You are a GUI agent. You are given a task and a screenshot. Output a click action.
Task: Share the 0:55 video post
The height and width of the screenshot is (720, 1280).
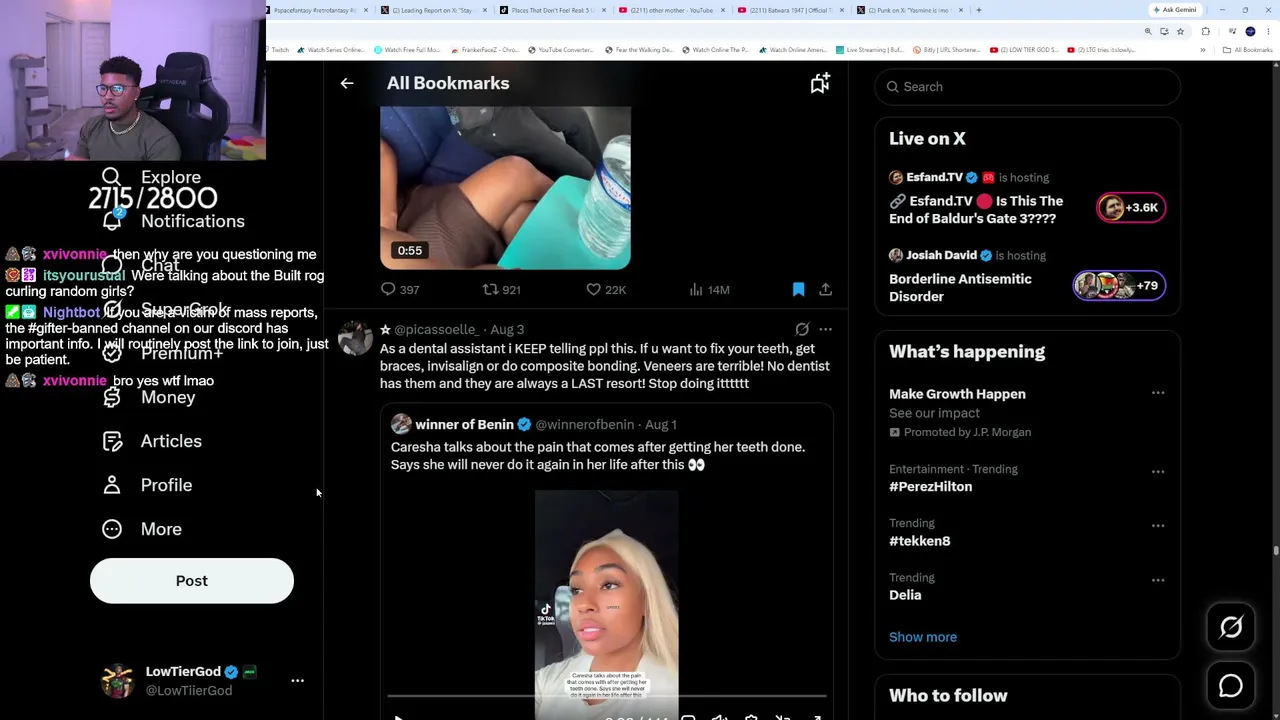coord(825,290)
